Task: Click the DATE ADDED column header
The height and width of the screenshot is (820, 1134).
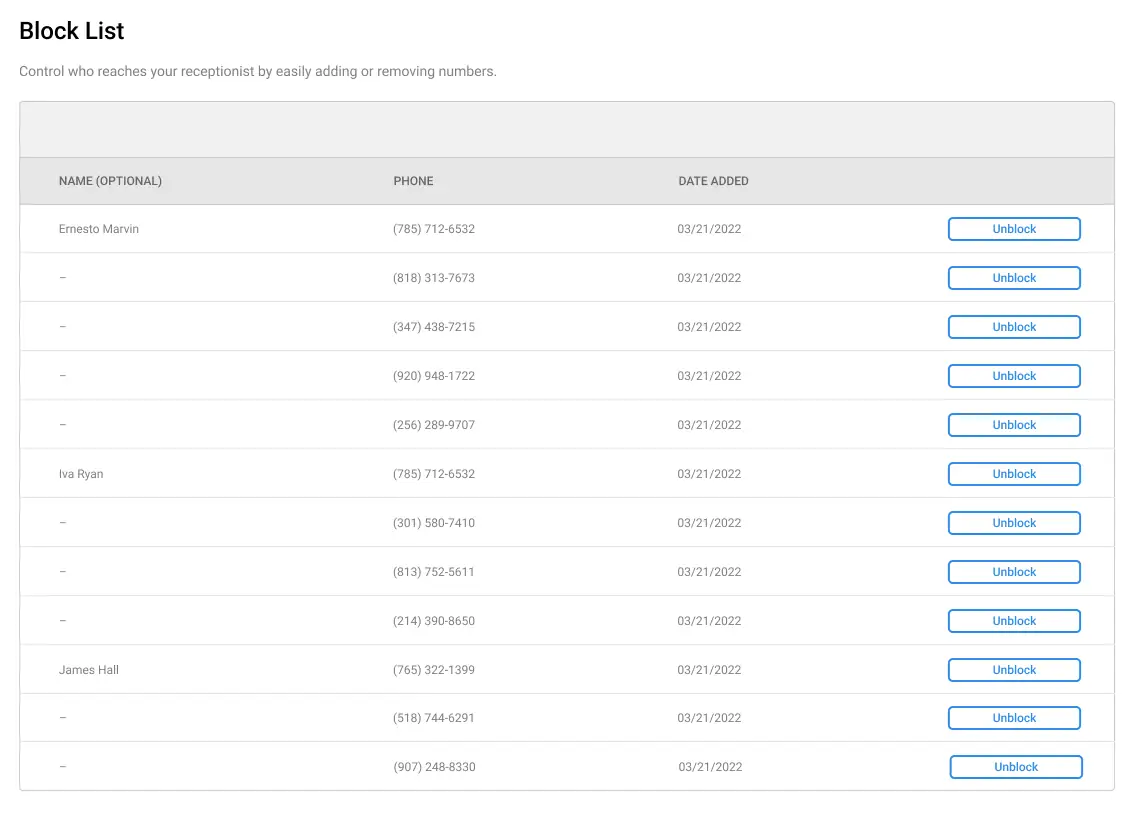Action: (x=713, y=181)
